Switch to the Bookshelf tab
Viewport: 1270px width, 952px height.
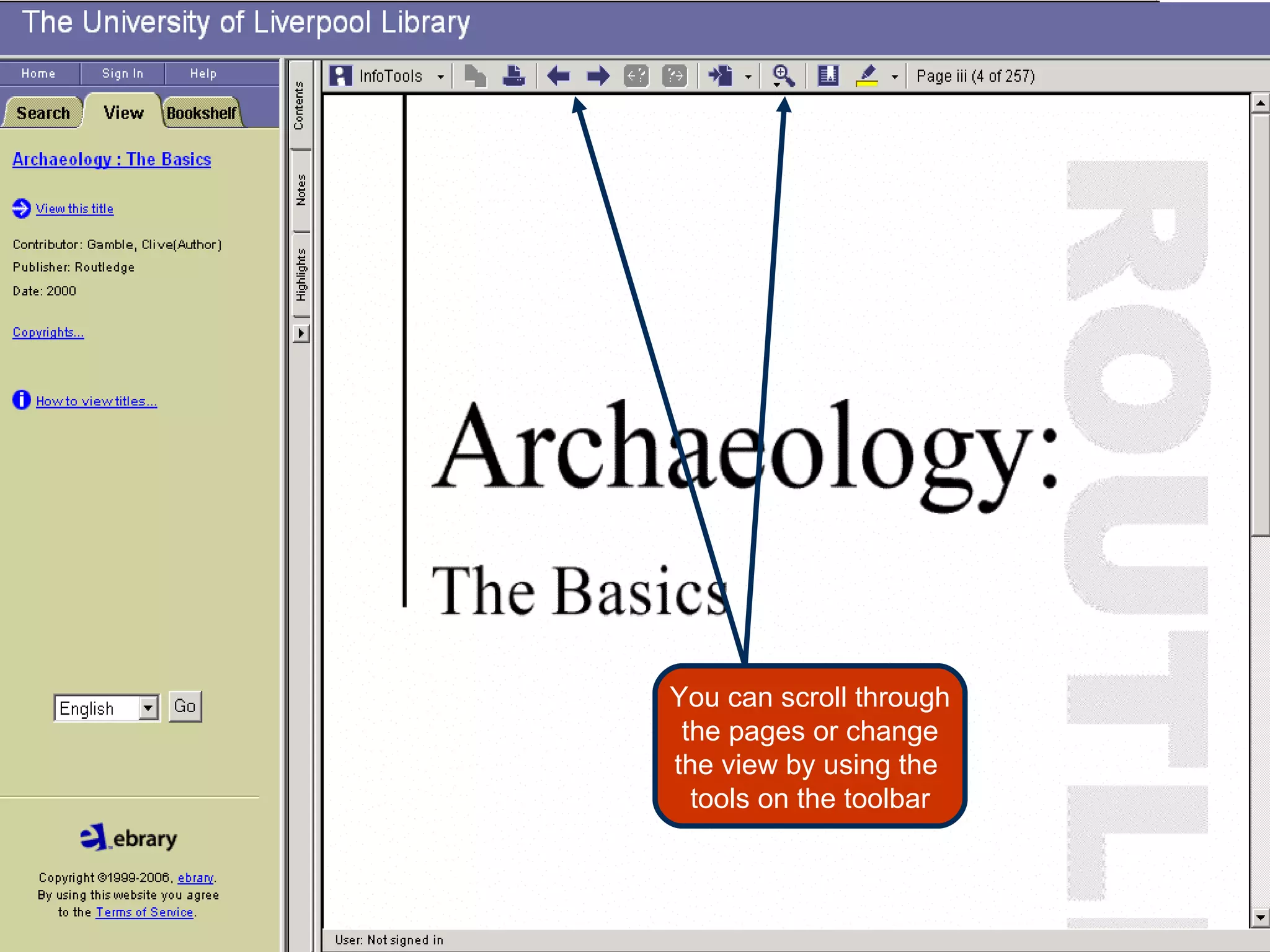coord(202,113)
